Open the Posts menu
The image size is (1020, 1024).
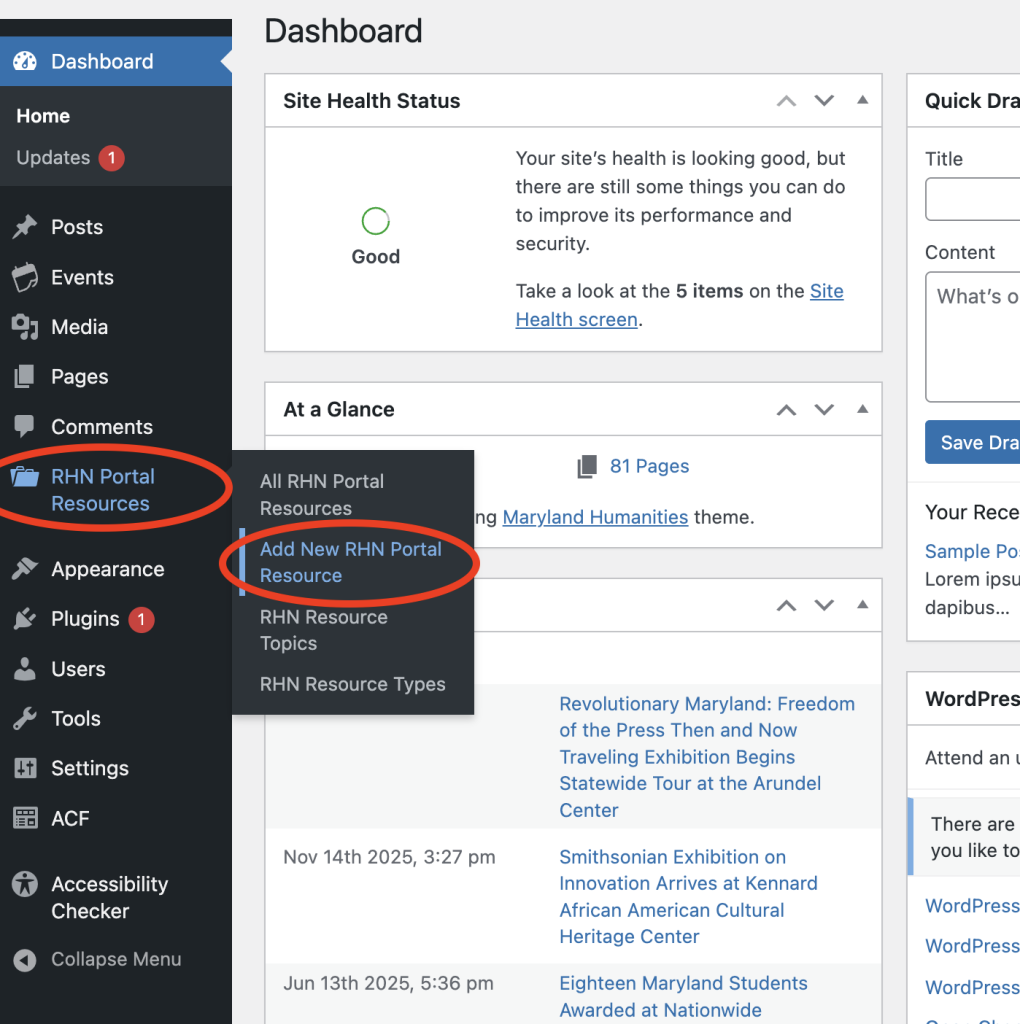pyautogui.click(x=77, y=227)
